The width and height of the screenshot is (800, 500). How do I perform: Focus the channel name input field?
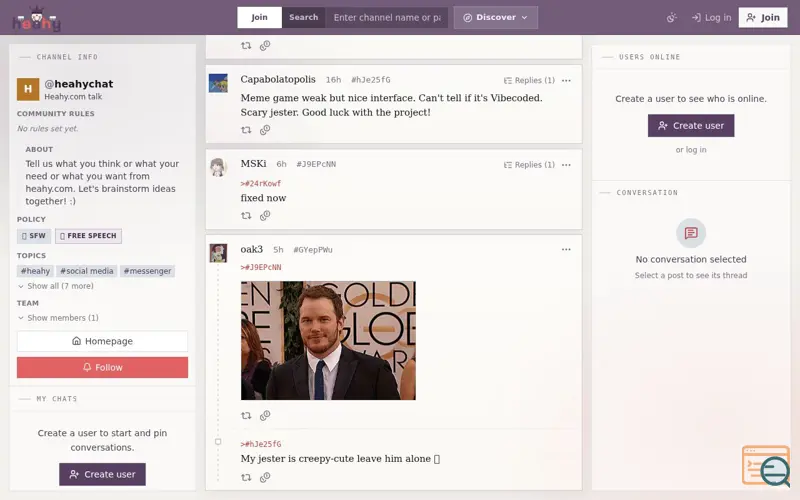[387, 17]
